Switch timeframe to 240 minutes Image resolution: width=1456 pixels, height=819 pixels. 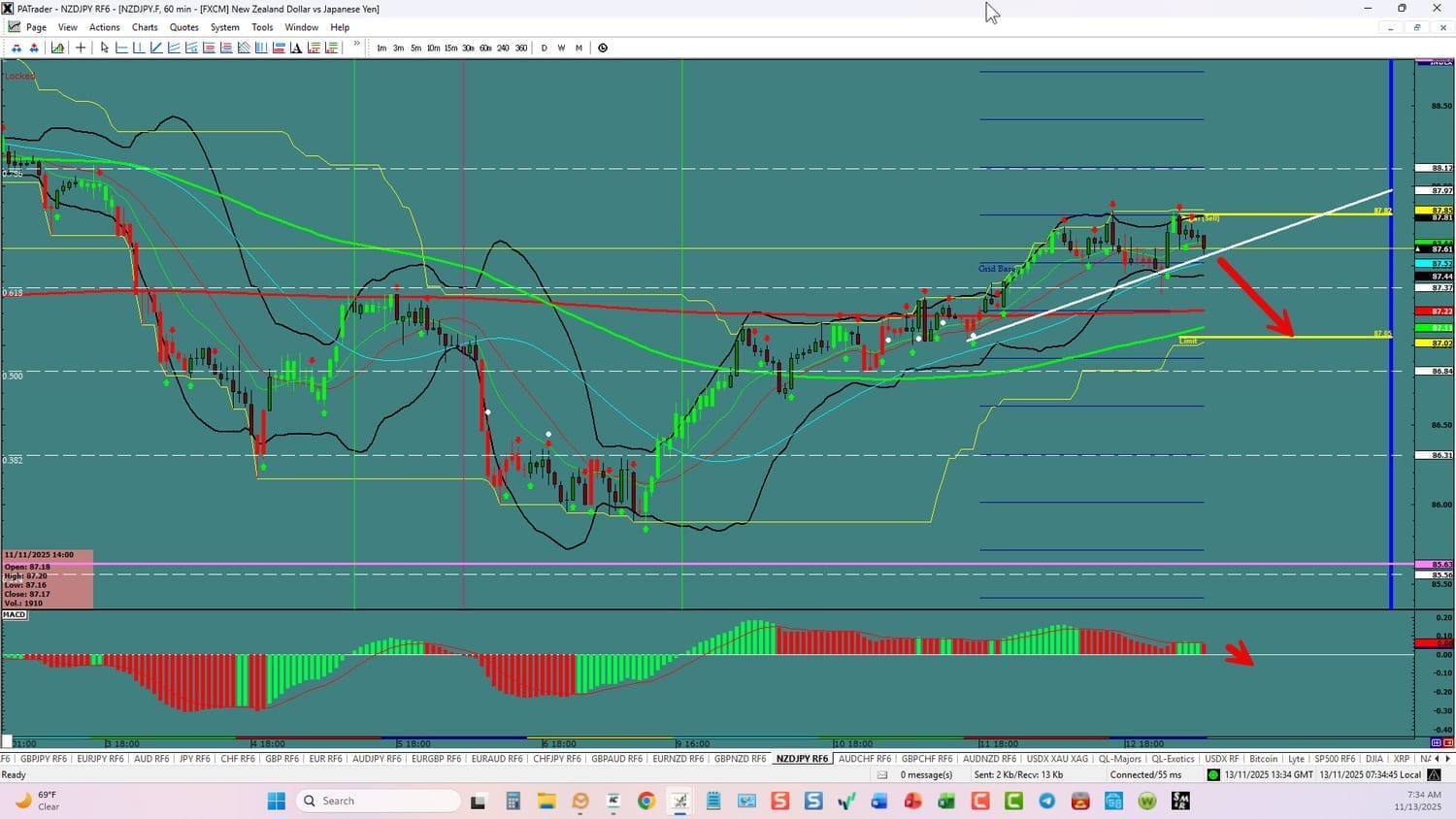tap(503, 48)
